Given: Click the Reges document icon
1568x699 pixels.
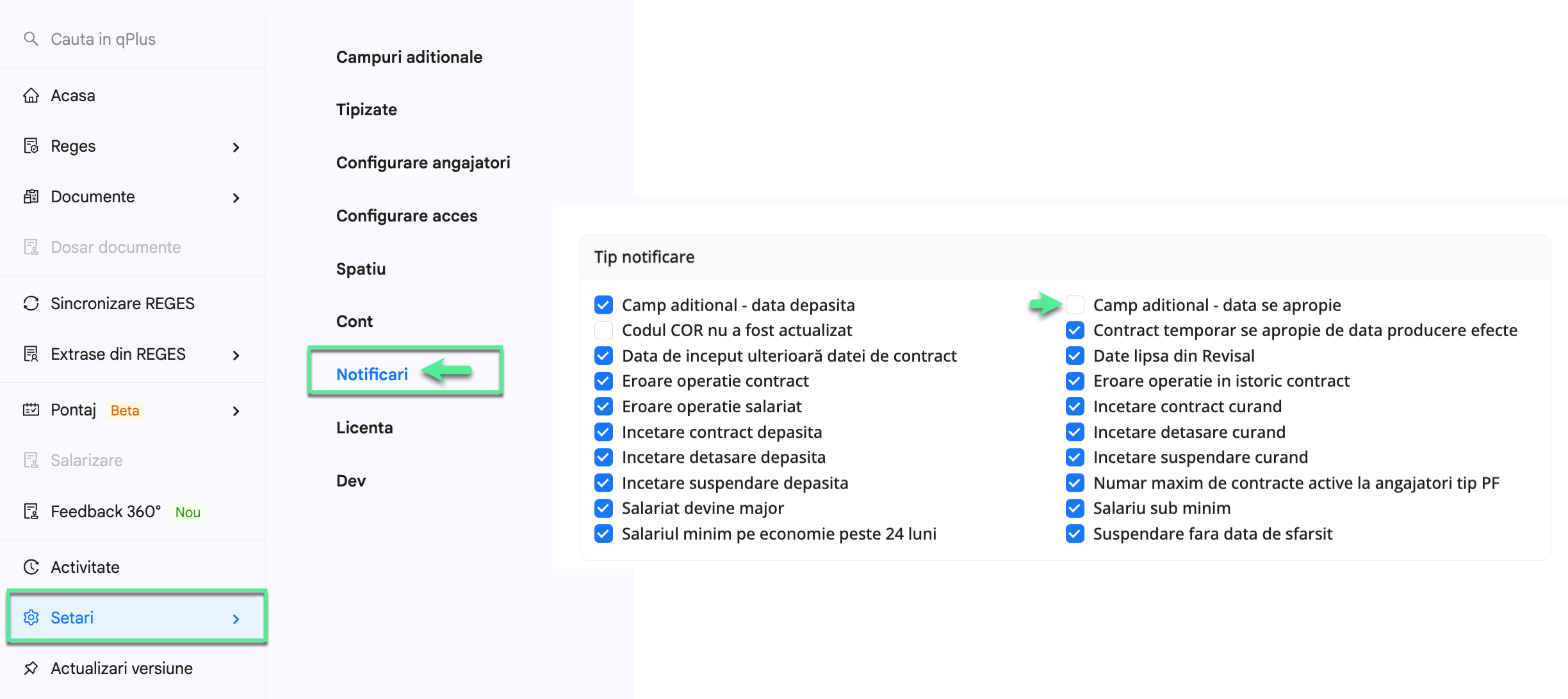Looking at the screenshot, I should tap(31, 146).
